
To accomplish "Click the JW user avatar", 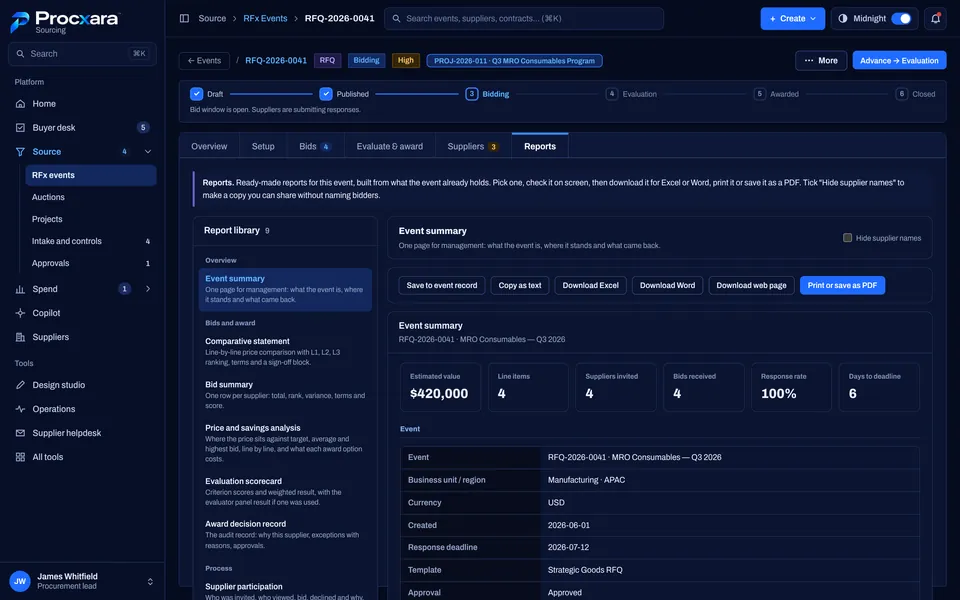I will click(20, 582).
